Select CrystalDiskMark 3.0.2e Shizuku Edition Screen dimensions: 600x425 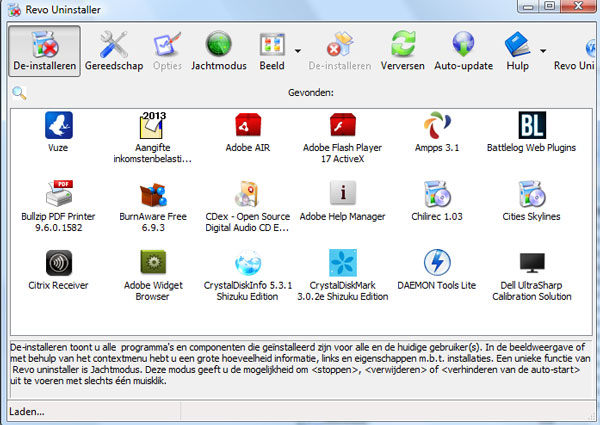(x=342, y=275)
